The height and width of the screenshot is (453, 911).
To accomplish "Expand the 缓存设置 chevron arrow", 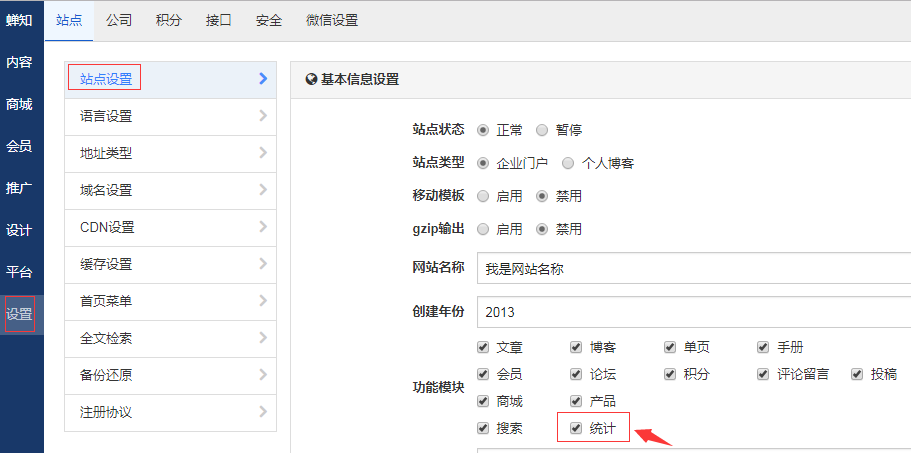I will 263,264.
